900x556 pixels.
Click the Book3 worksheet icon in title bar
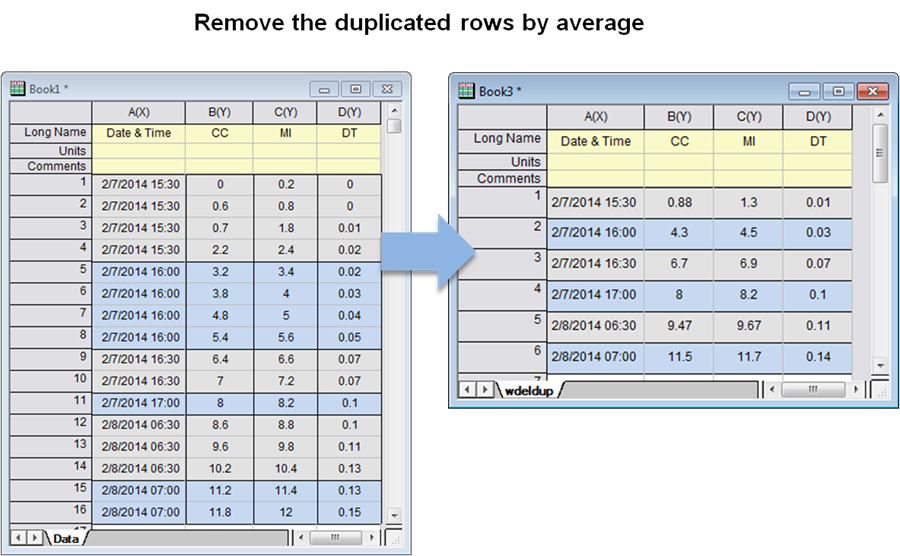467,91
